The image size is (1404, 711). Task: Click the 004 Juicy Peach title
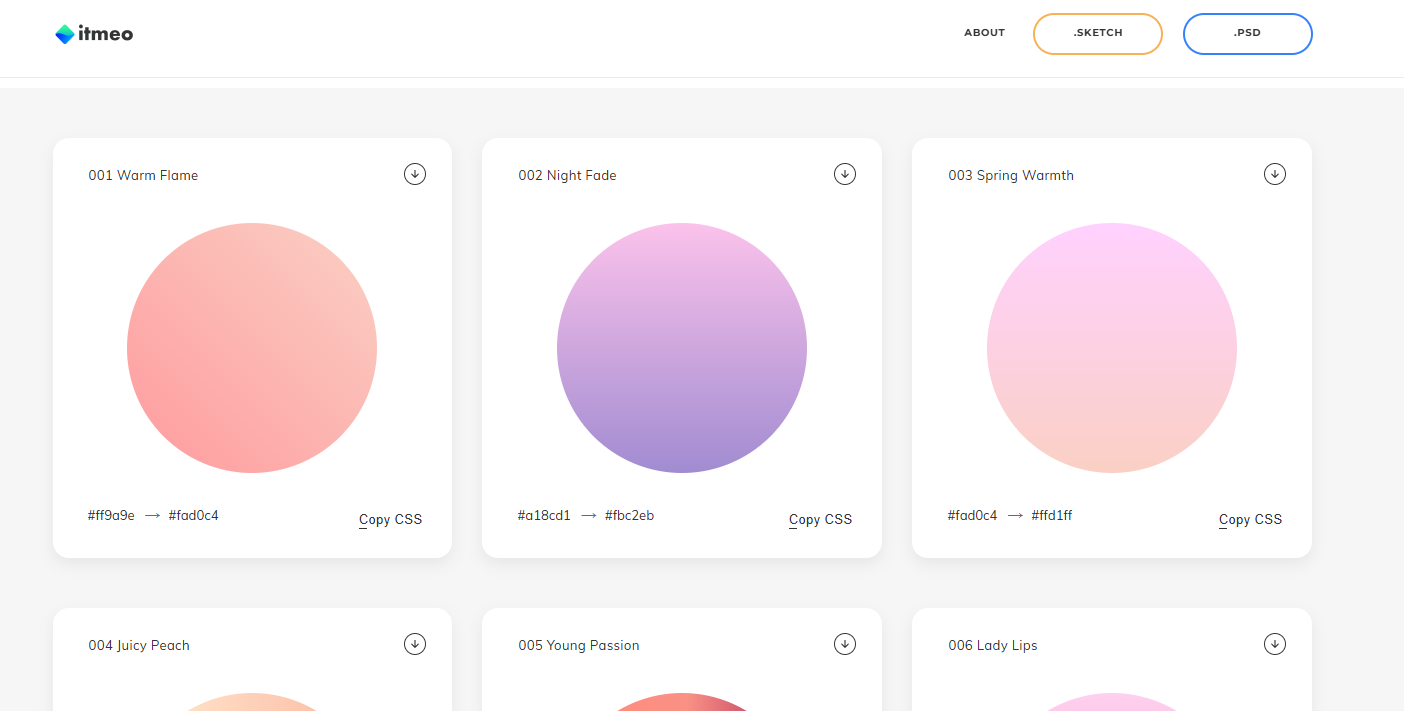[x=139, y=645]
